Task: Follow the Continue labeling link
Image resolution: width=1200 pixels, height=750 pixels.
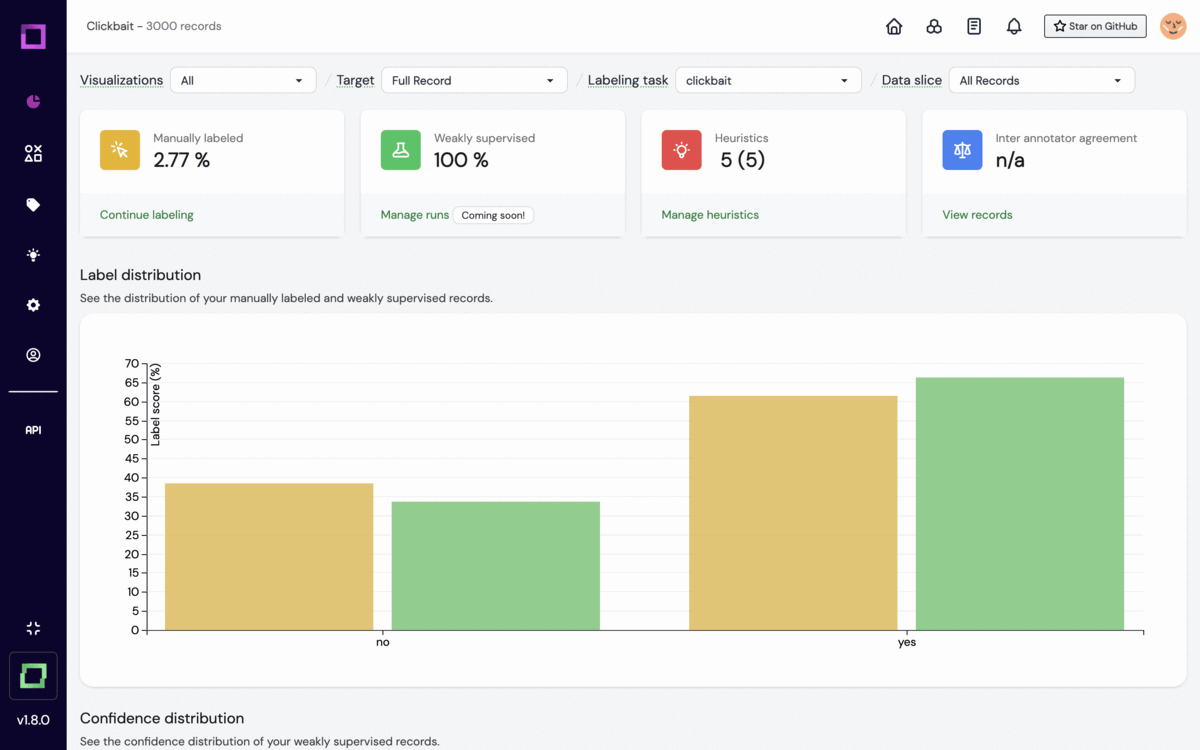Action: point(147,215)
